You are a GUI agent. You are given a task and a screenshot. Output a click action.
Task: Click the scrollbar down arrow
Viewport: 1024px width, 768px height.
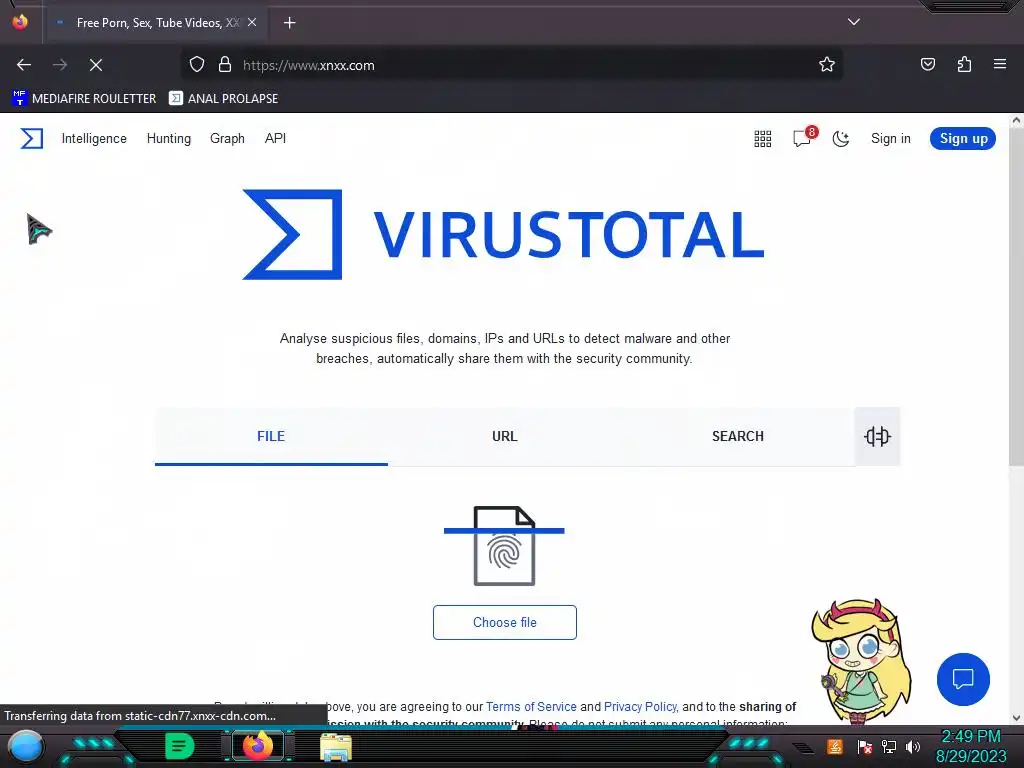[1016, 718]
